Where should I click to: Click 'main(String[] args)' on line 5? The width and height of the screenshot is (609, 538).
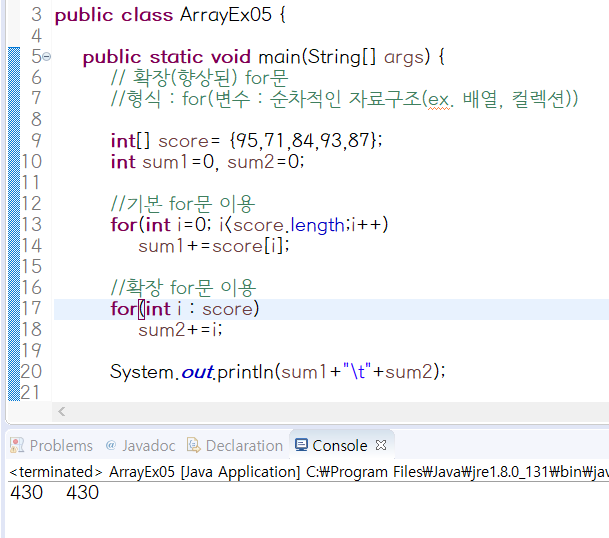tap(344, 57)
